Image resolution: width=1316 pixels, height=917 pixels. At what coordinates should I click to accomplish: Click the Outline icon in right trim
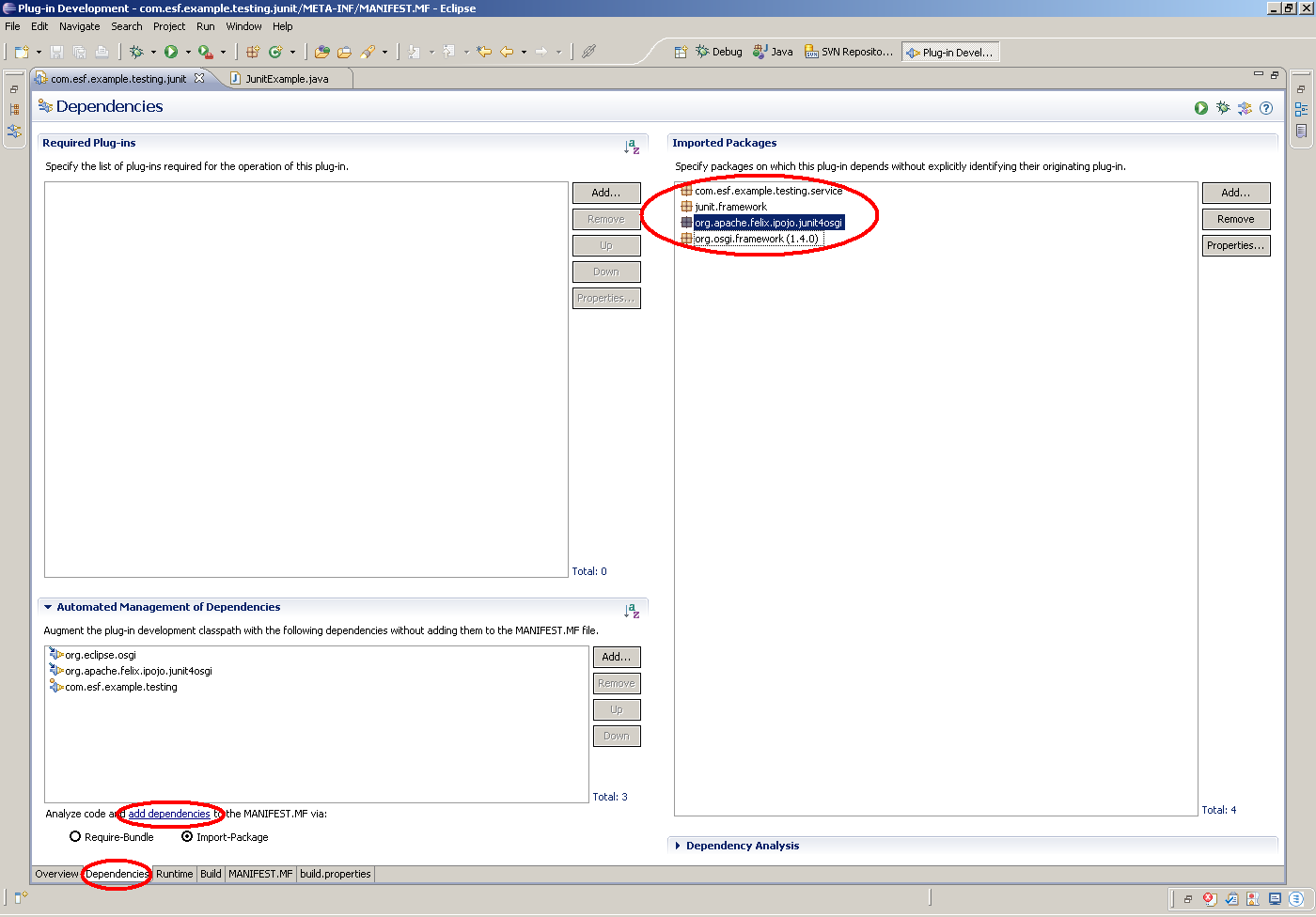click(x=1301, y=110)
